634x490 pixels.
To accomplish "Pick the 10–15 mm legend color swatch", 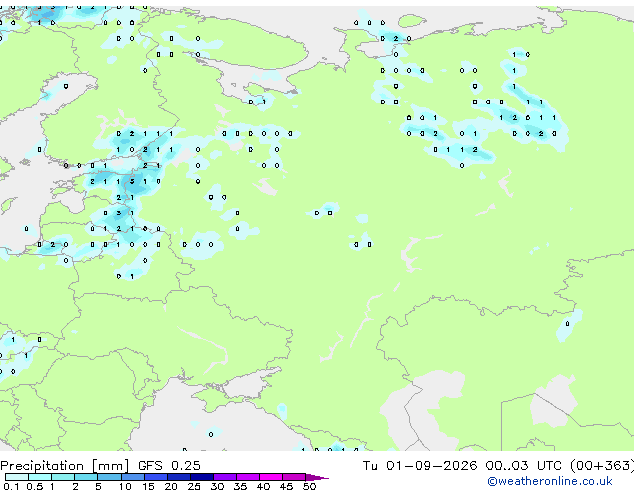I will pyautogui.click(x=132, y=477).
